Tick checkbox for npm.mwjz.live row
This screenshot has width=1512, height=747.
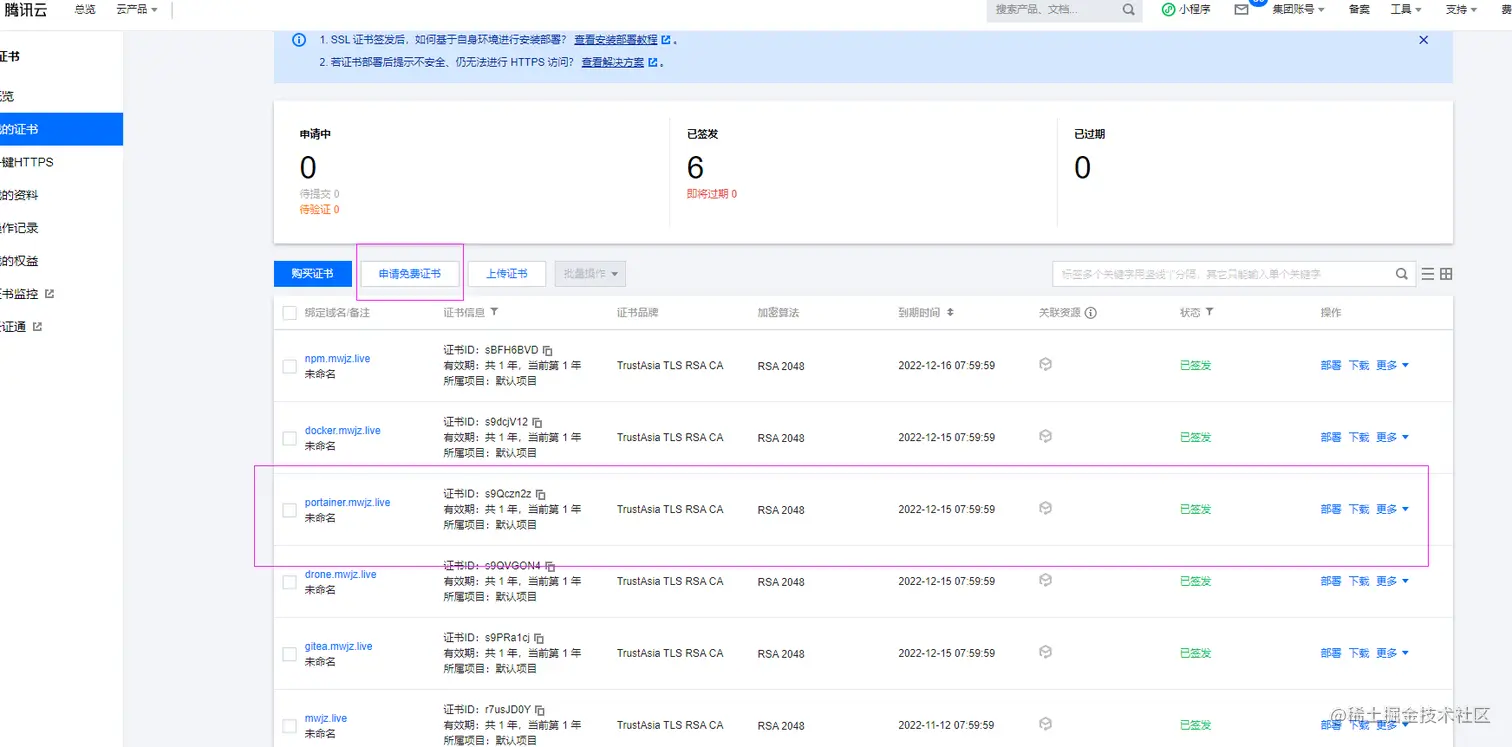pos(289,366)
